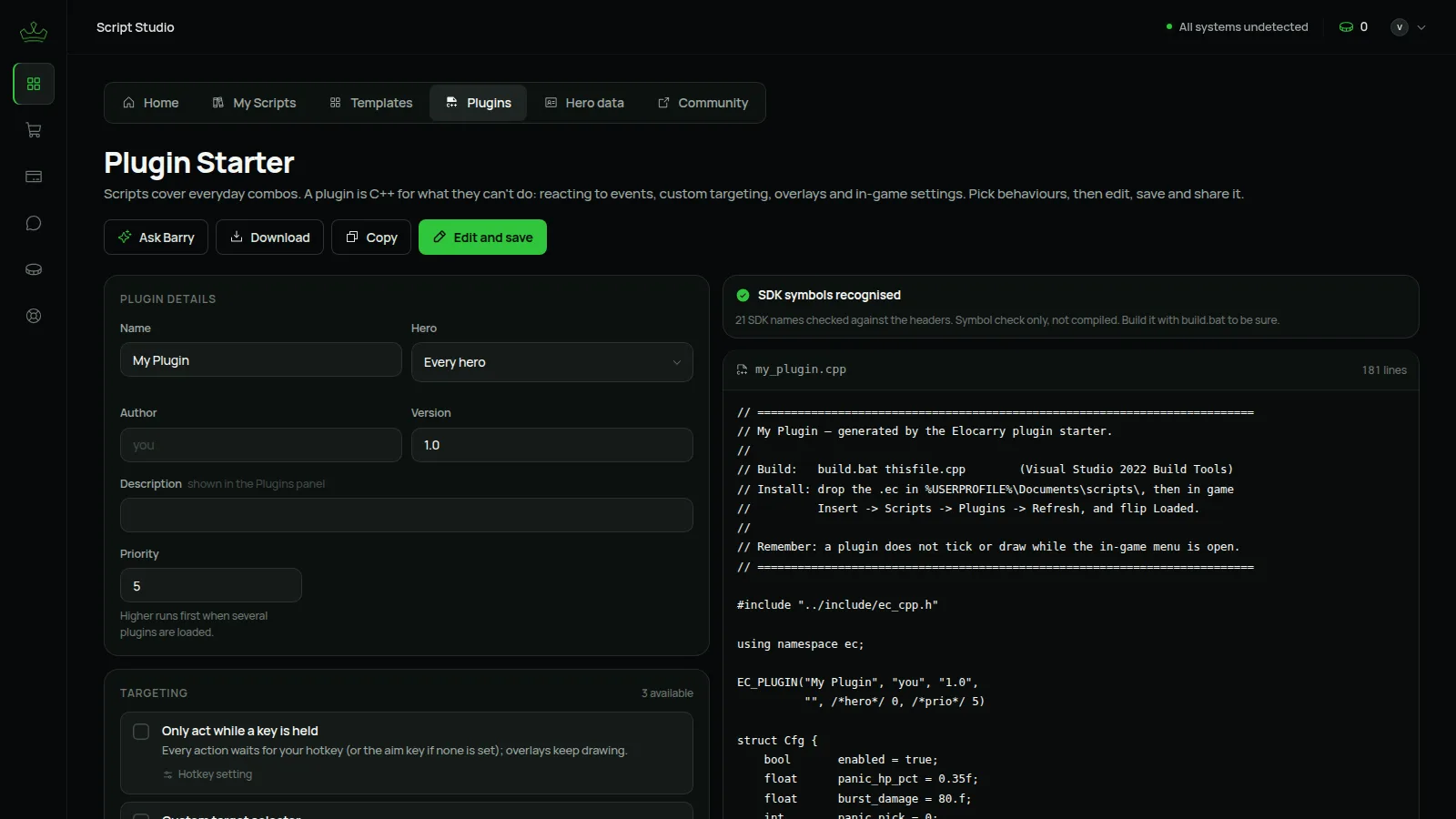Click "All systems undetected" status
This screenshot has height=819, width=1456.
pyautogui.click(x=1243, y=27)
